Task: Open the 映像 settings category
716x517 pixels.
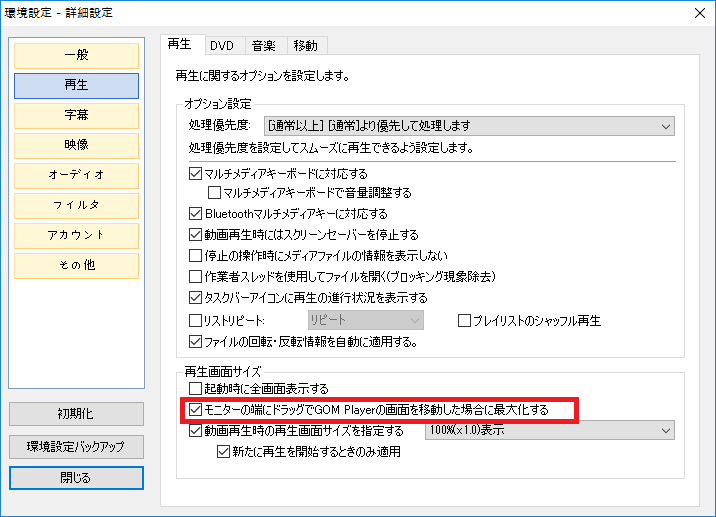Action: tap(76, 146)
